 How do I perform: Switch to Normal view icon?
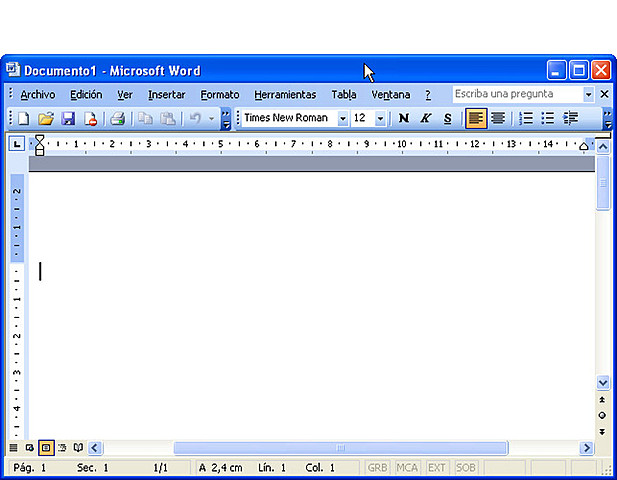coord(13,448)
